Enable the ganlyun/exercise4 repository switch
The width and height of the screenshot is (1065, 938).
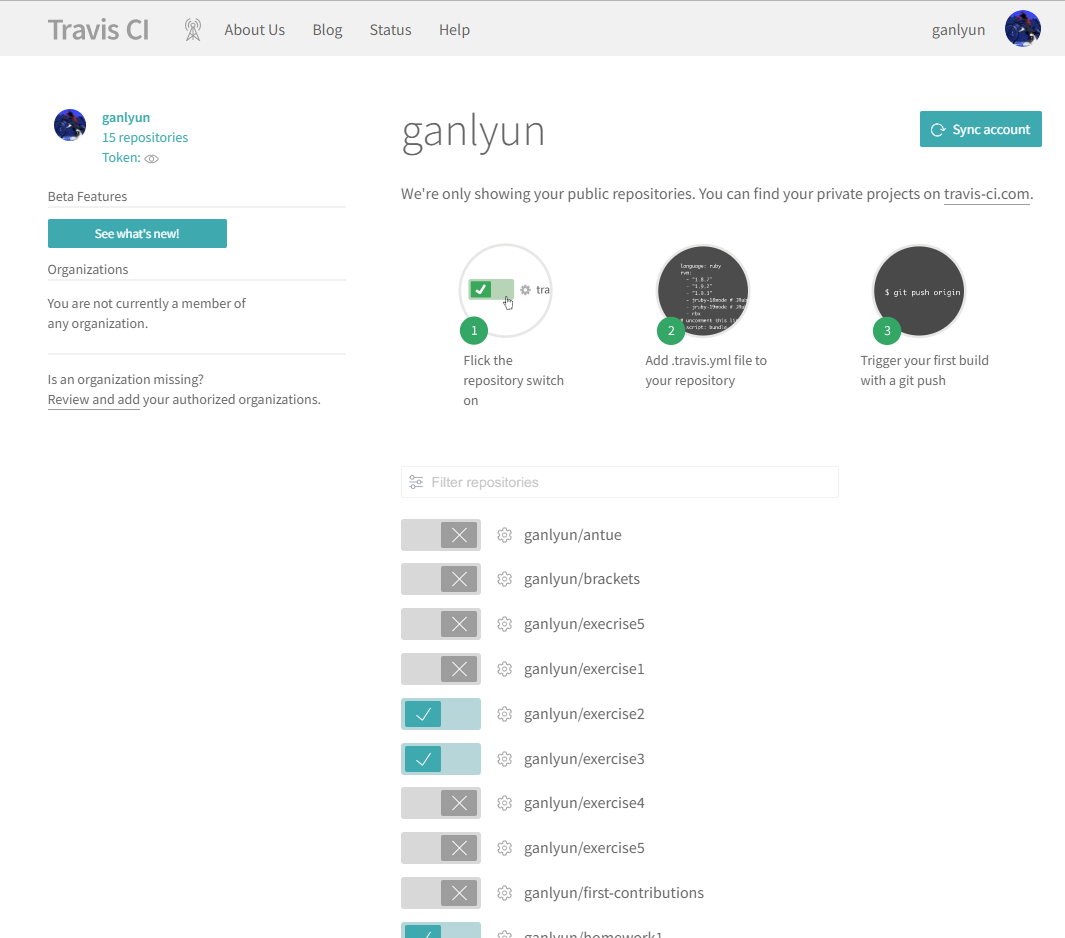click(x=441, y=804)
